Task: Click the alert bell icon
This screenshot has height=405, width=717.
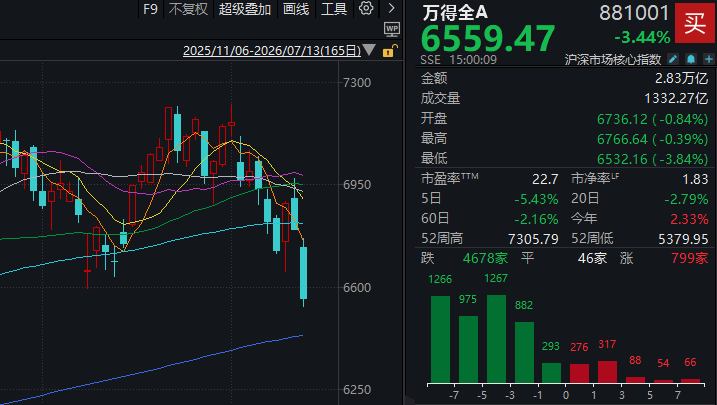Action: pos(691,59)
